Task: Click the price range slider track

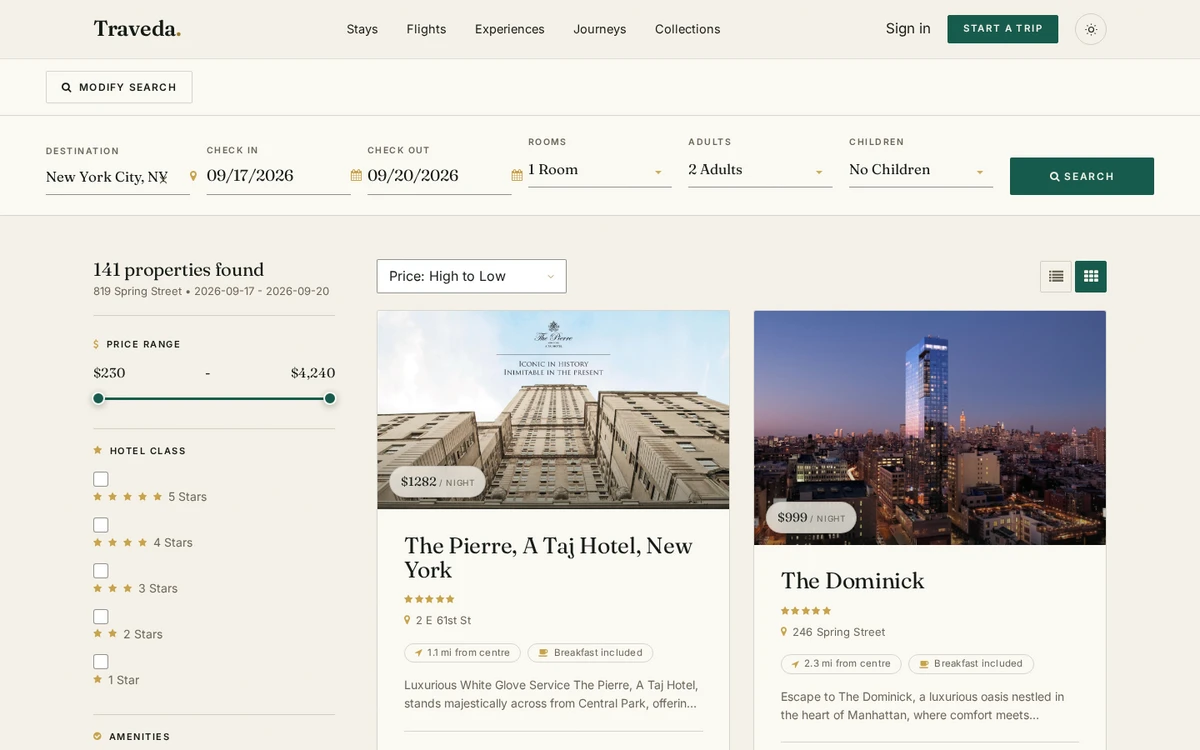Action: click(x=214, y=398)
